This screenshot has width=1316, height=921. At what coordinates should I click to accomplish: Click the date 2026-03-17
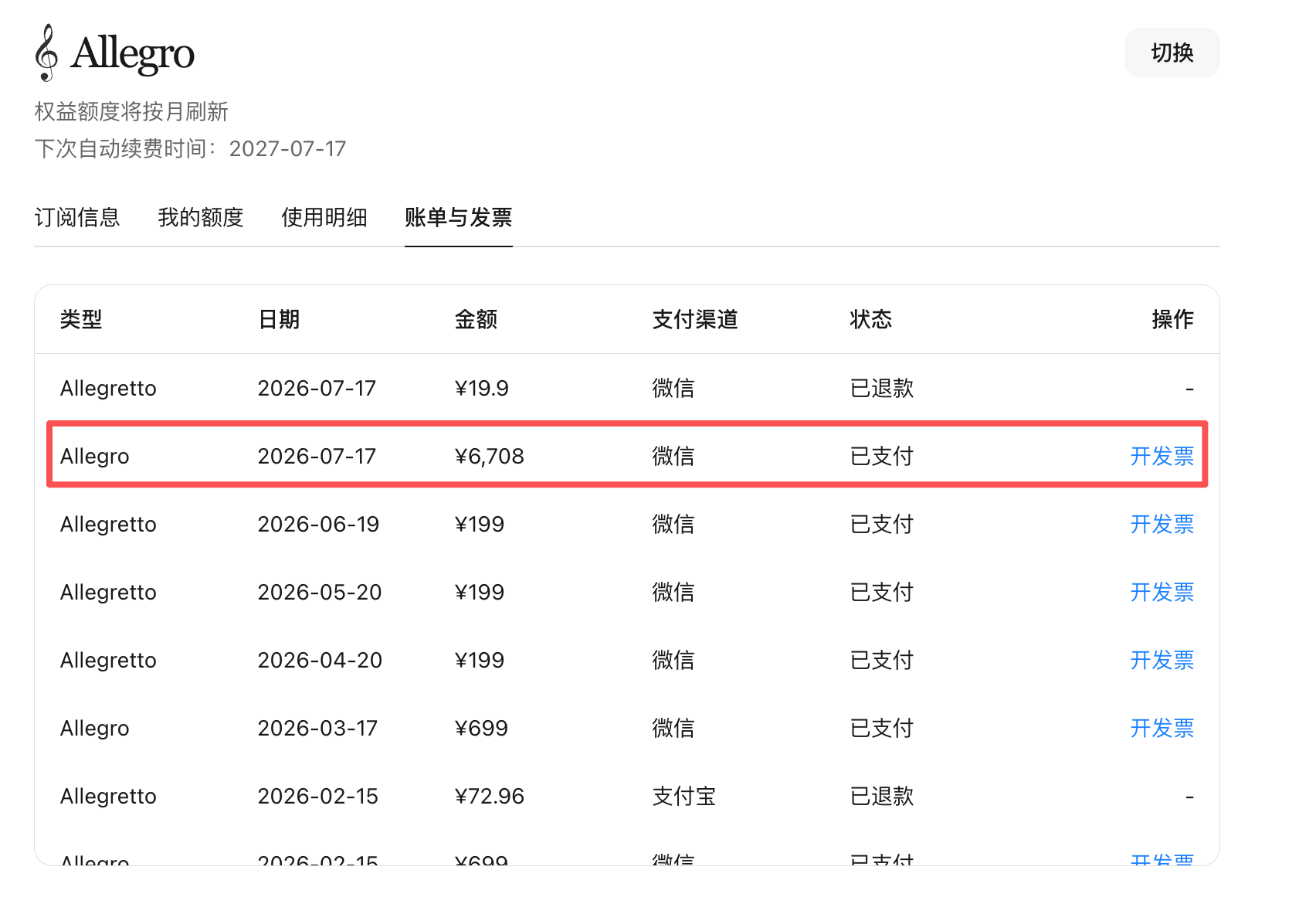click(x=317, y=728)
